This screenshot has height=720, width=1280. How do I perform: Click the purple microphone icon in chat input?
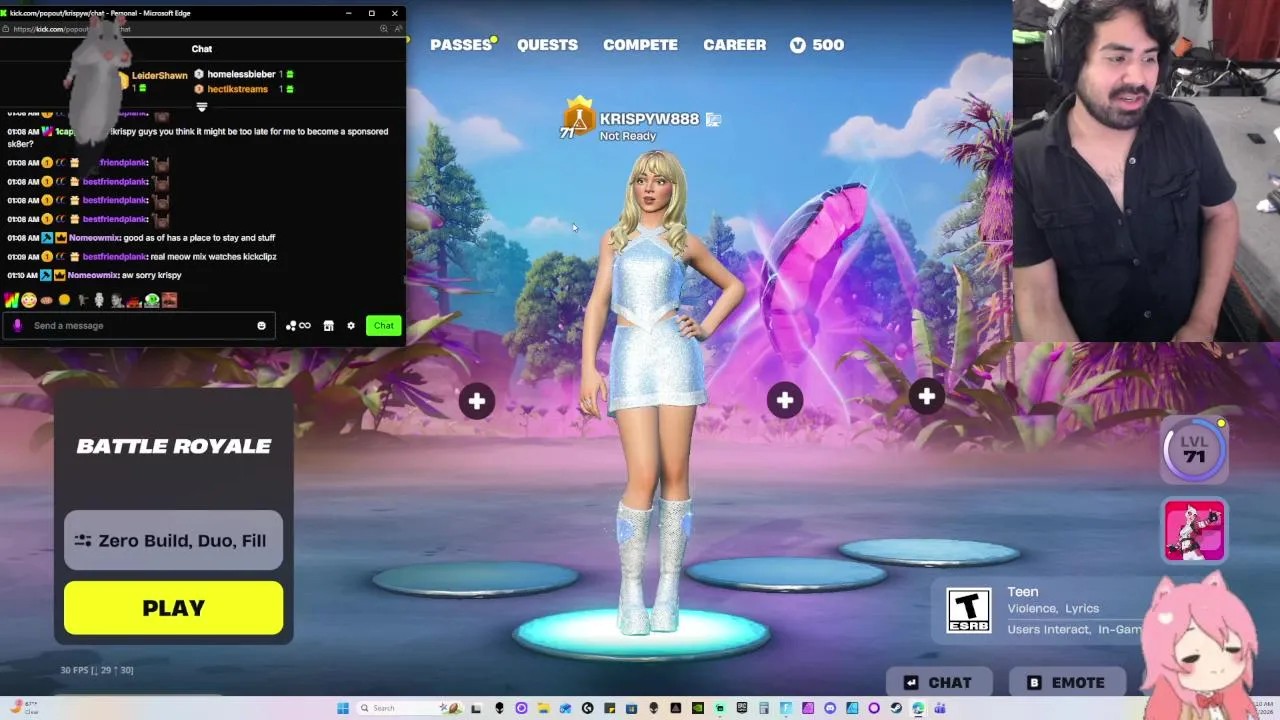click(17, 325)
